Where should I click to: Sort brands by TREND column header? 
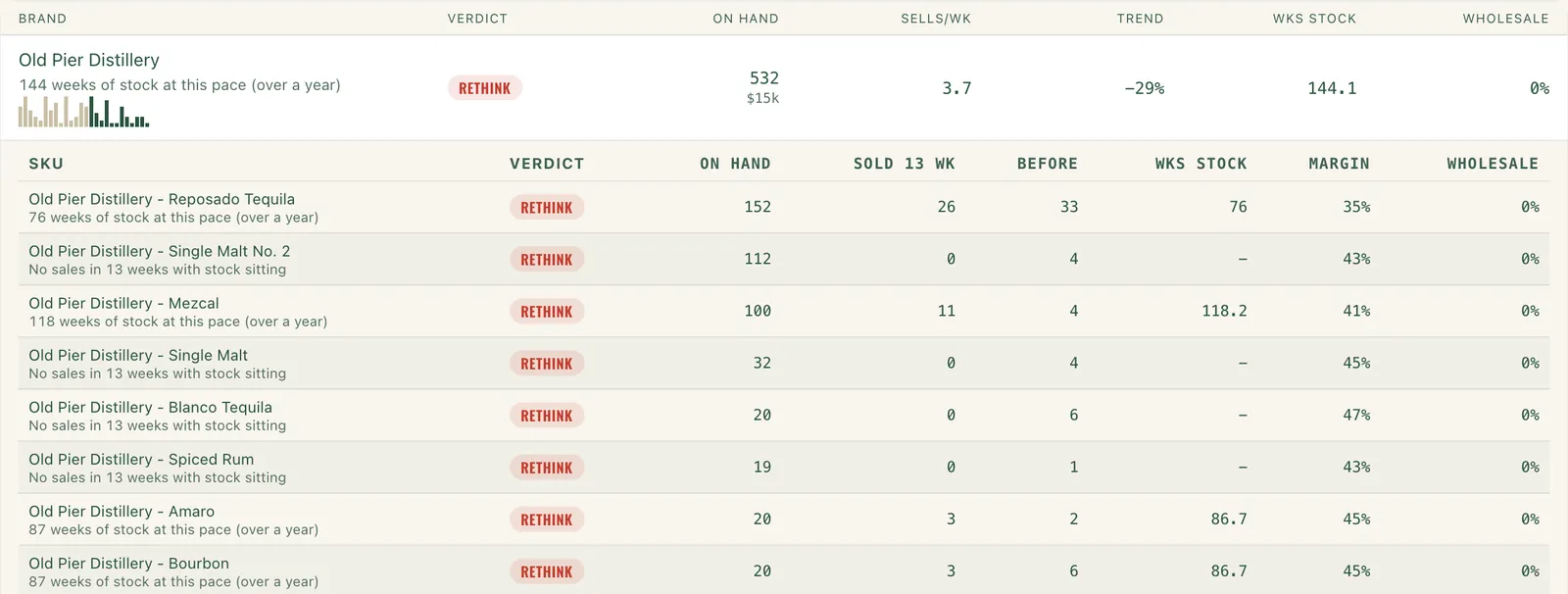pyautogui.click(x=1140, y=19)
